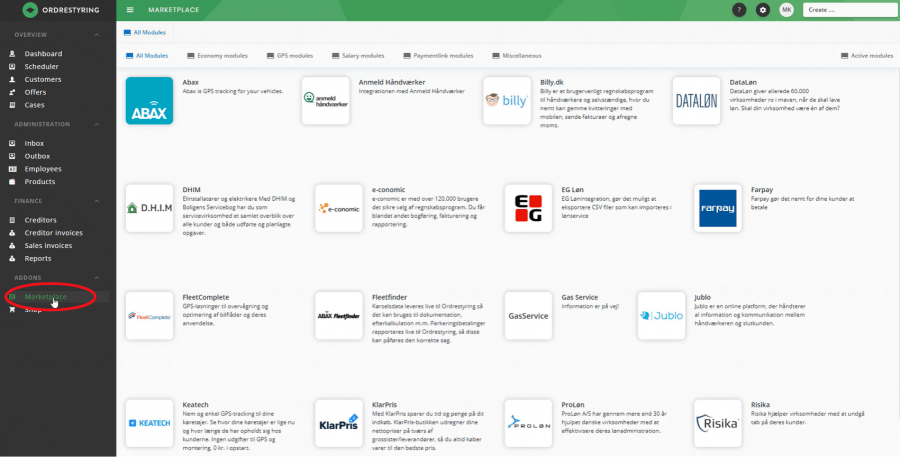Click the Gas Service module title
The height and width of the screenshot is (457, 900).
click(x=580, y=297)
